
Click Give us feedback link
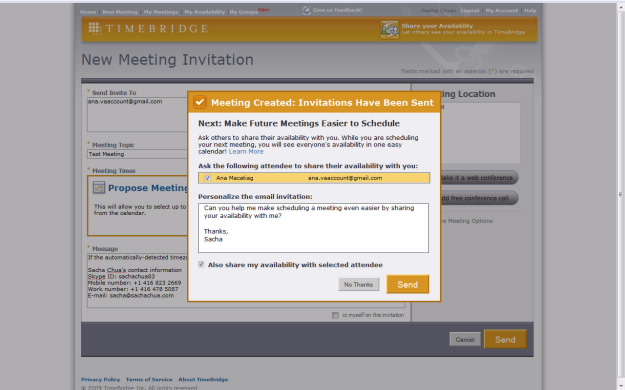(x=338, y=10)
